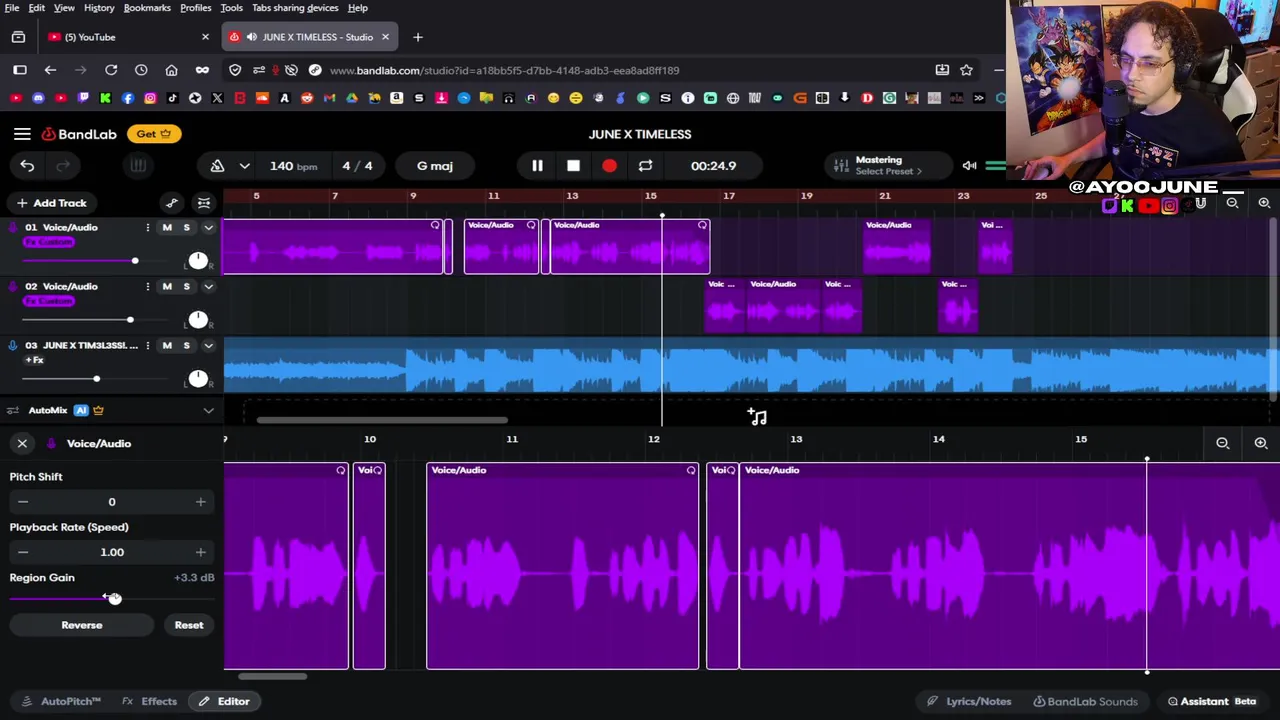Image resolution: width=1280 pixels, height=720 pixels.
Task: Expand track 02 with its chevron
Action: click(x=208, y=287)
